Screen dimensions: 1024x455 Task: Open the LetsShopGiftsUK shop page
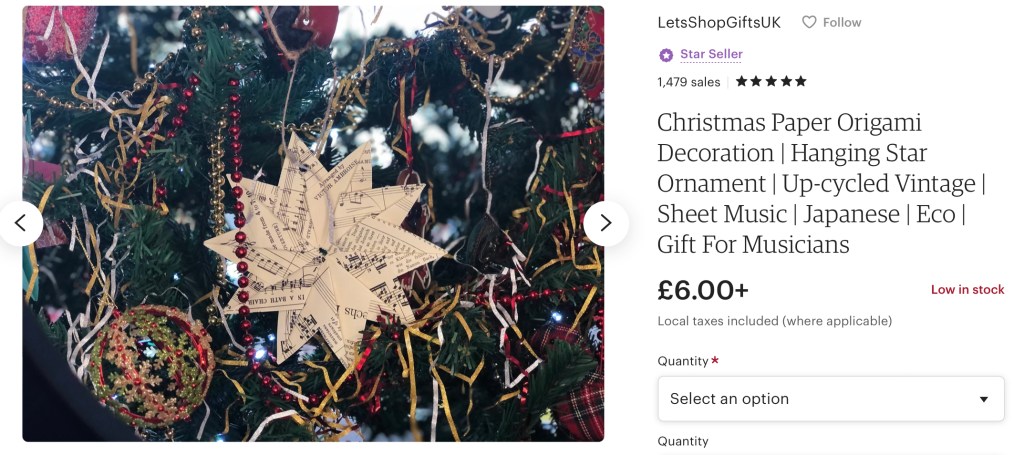(x=719, y=22)
